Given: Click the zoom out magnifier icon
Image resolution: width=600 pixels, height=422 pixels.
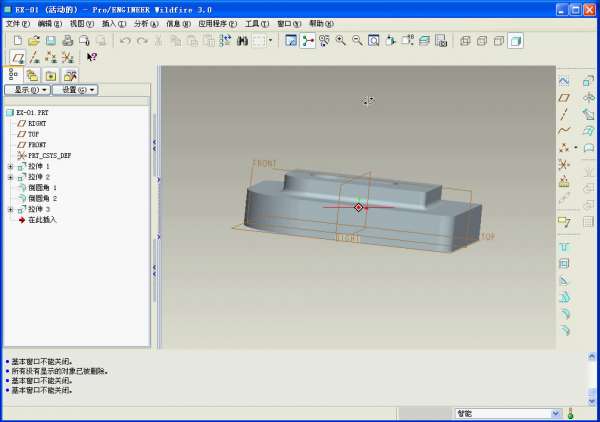Looking at the screenshot, I should point(357,41).
